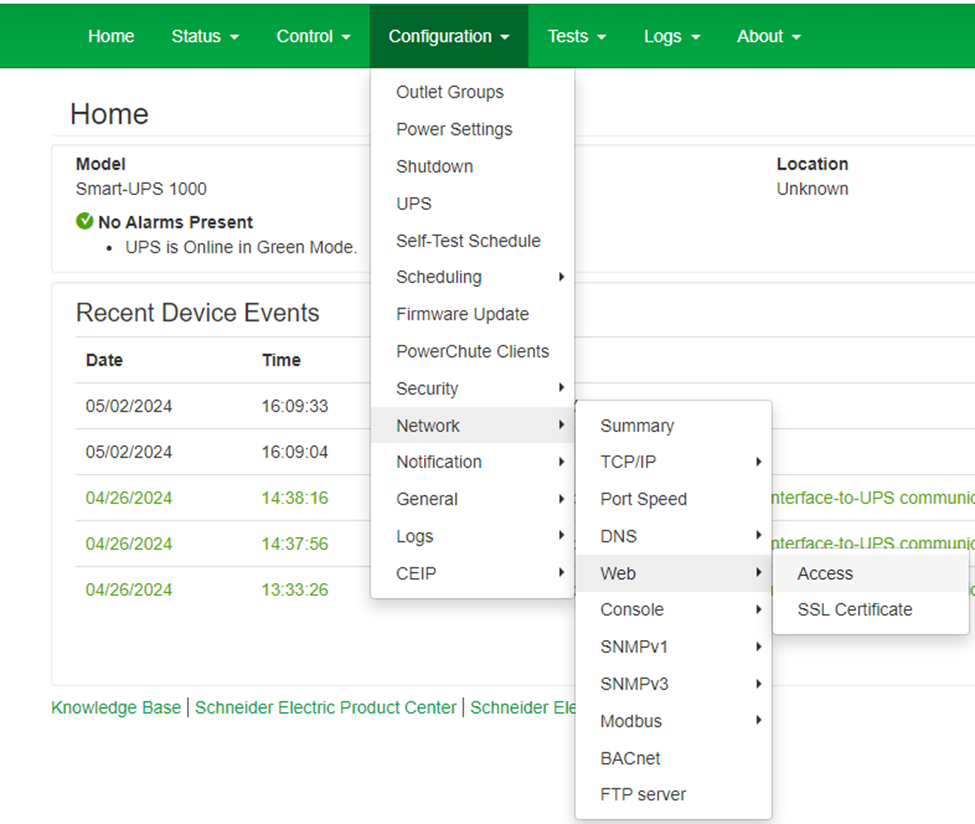Expand the TCP/IP submenu

click(673, 462)
